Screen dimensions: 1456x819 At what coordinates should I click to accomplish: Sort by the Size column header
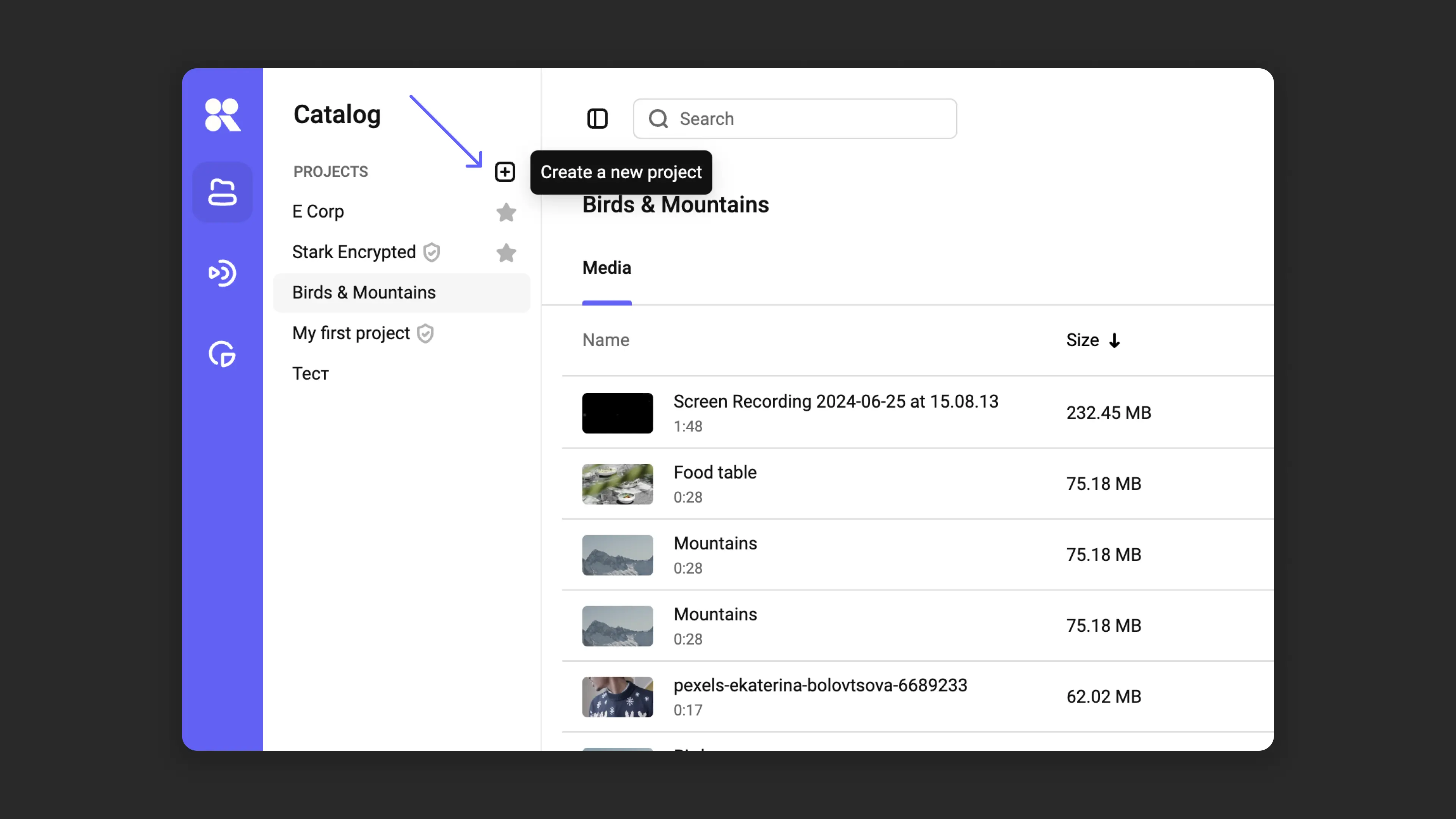pyautogui.click(x=1083, y=340)
